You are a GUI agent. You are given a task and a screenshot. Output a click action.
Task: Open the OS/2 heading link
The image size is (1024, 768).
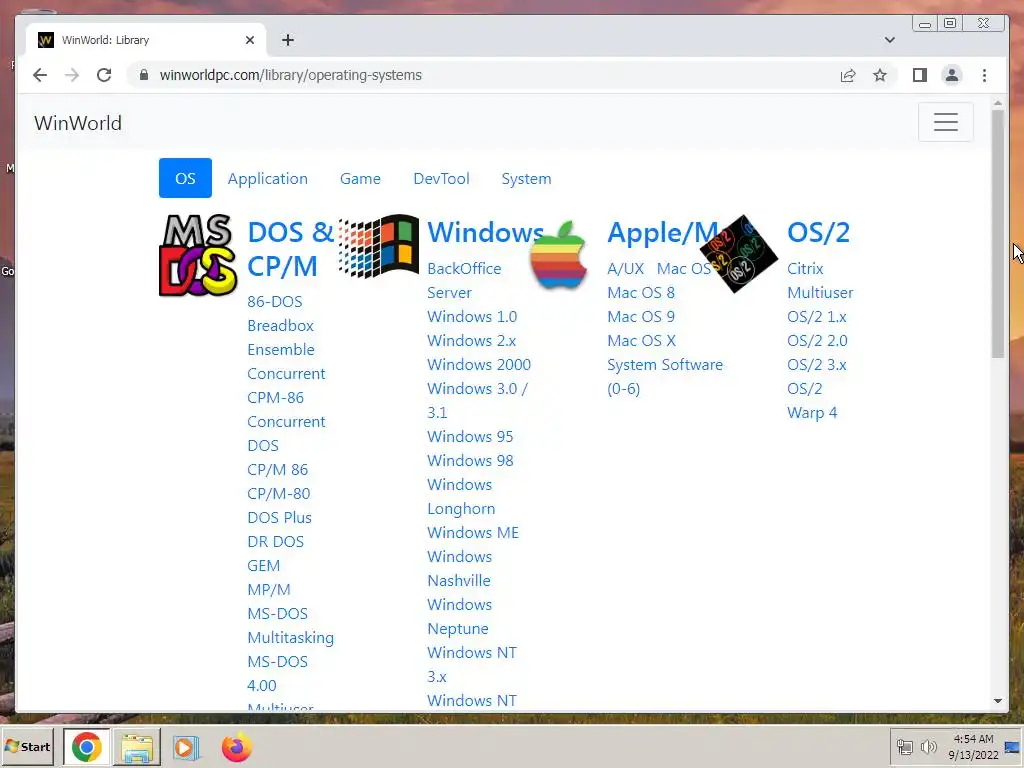818,232
